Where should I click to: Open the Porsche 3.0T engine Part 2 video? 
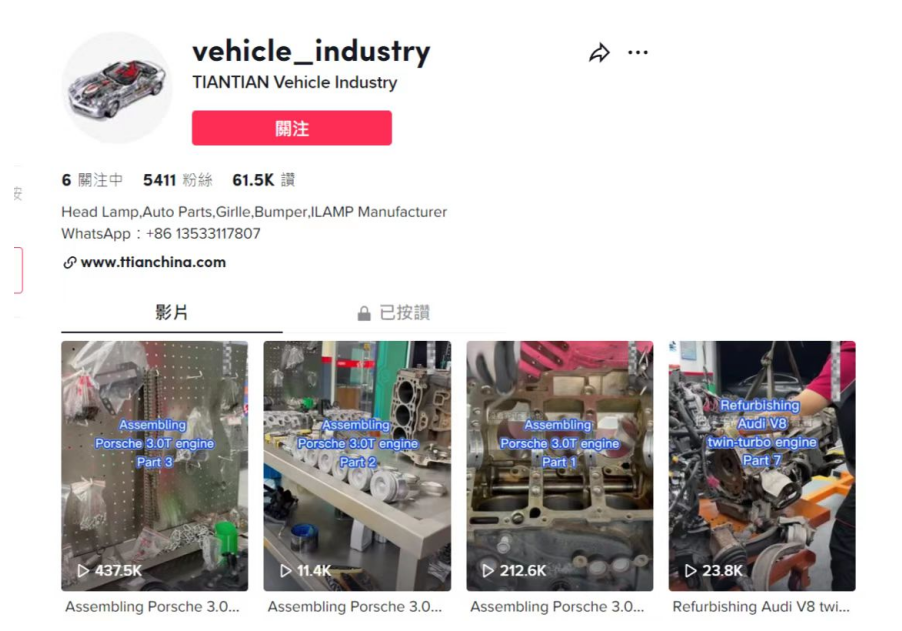coord(357,466)
